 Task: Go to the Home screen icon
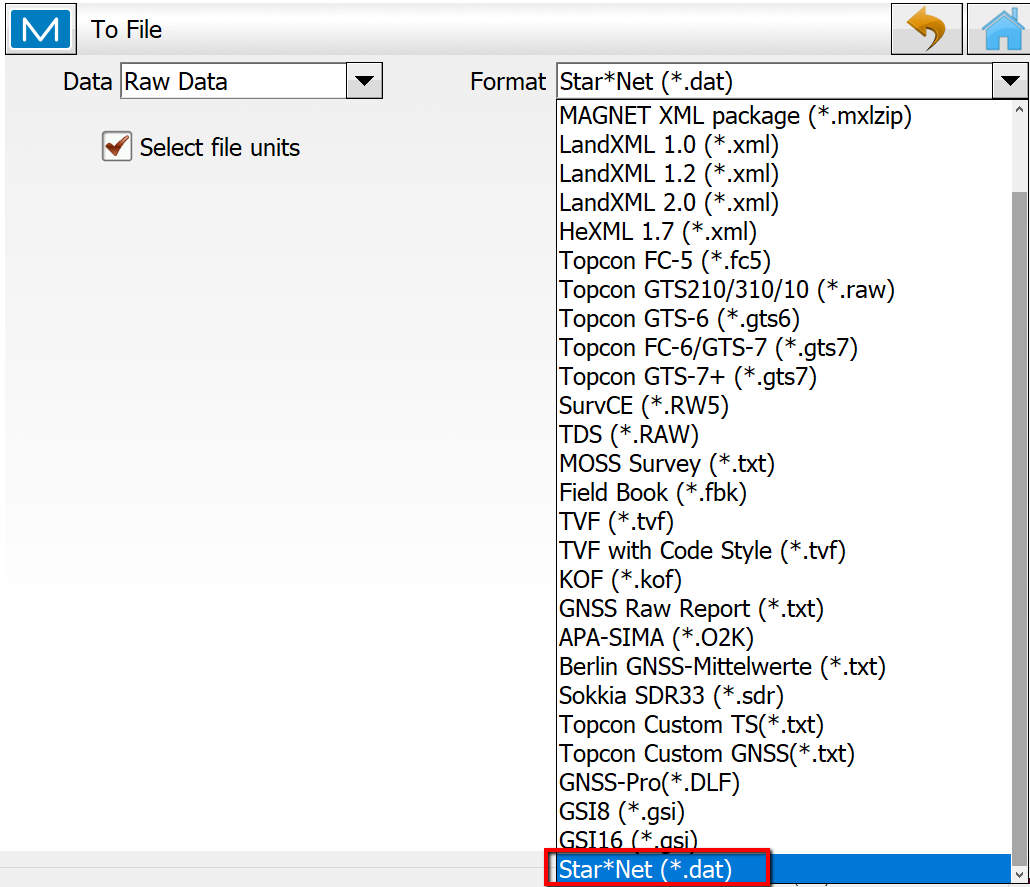[998, 29]
